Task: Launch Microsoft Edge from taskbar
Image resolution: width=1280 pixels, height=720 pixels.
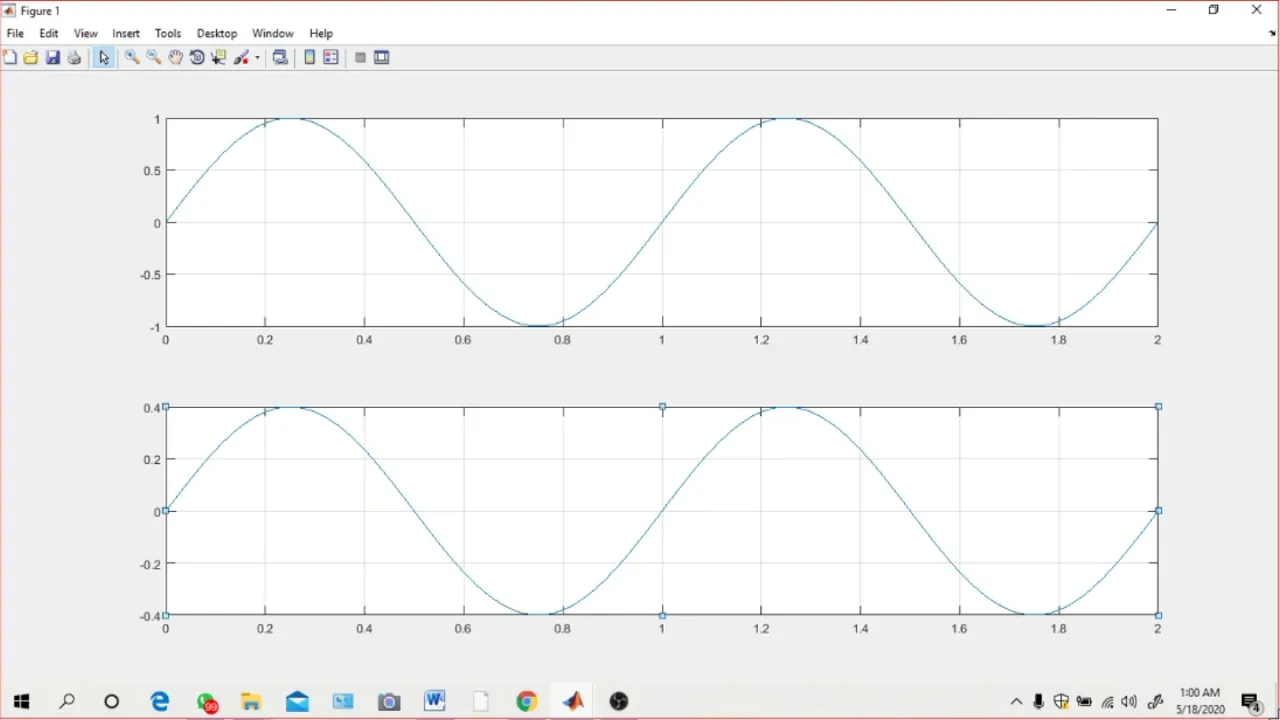Action: point(160,702)
